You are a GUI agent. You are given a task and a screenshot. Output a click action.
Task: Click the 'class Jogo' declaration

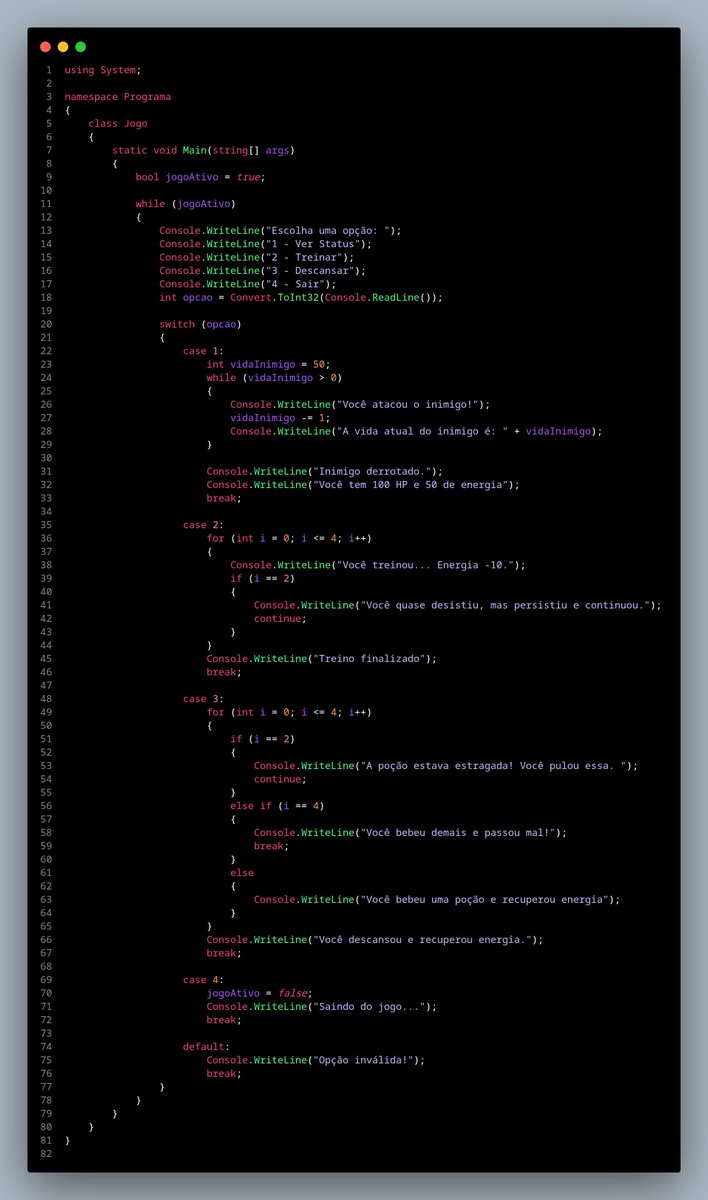click(x=118, y=123)
